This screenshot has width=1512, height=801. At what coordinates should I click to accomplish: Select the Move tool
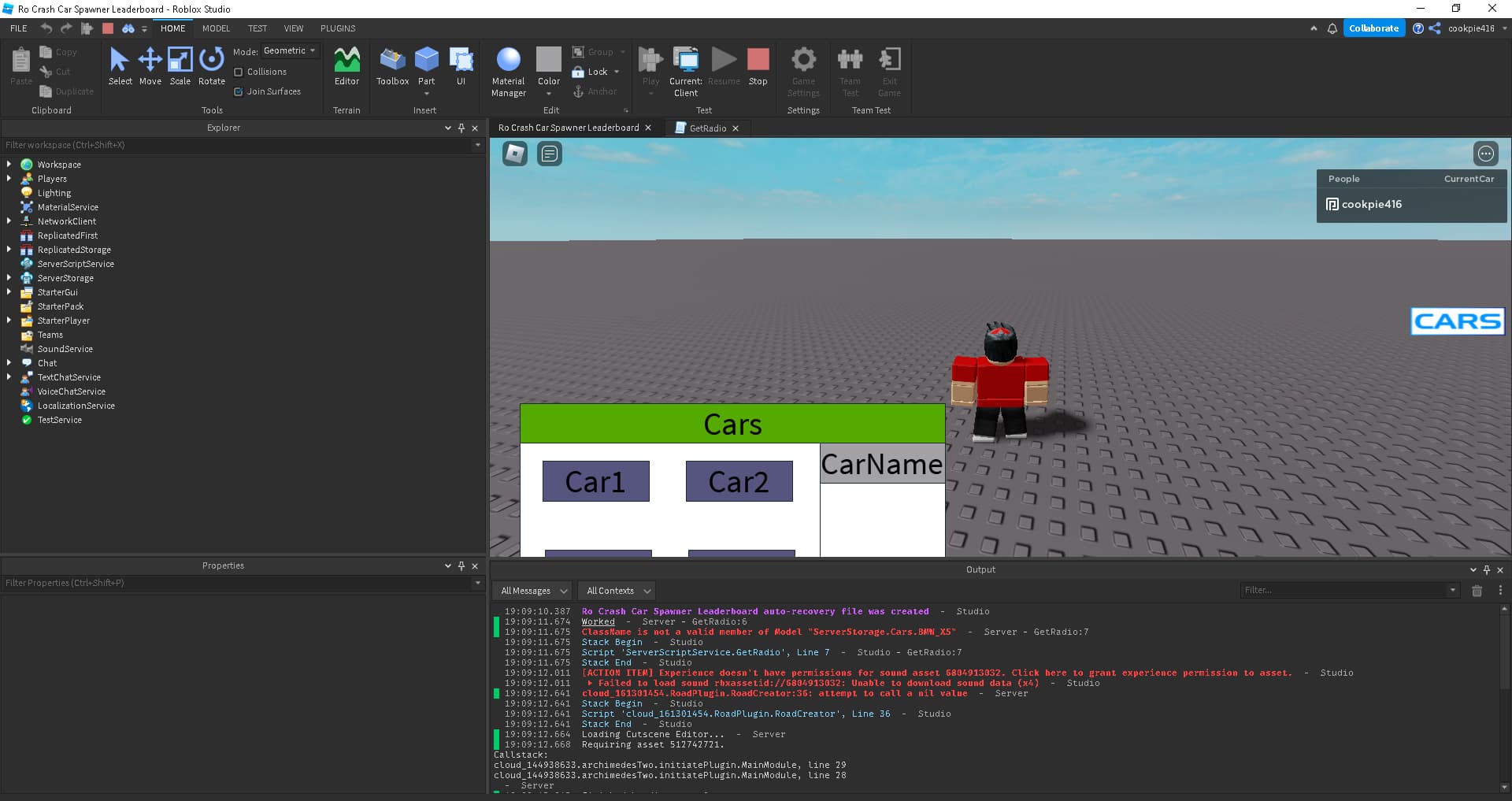[x=150, y=67]
